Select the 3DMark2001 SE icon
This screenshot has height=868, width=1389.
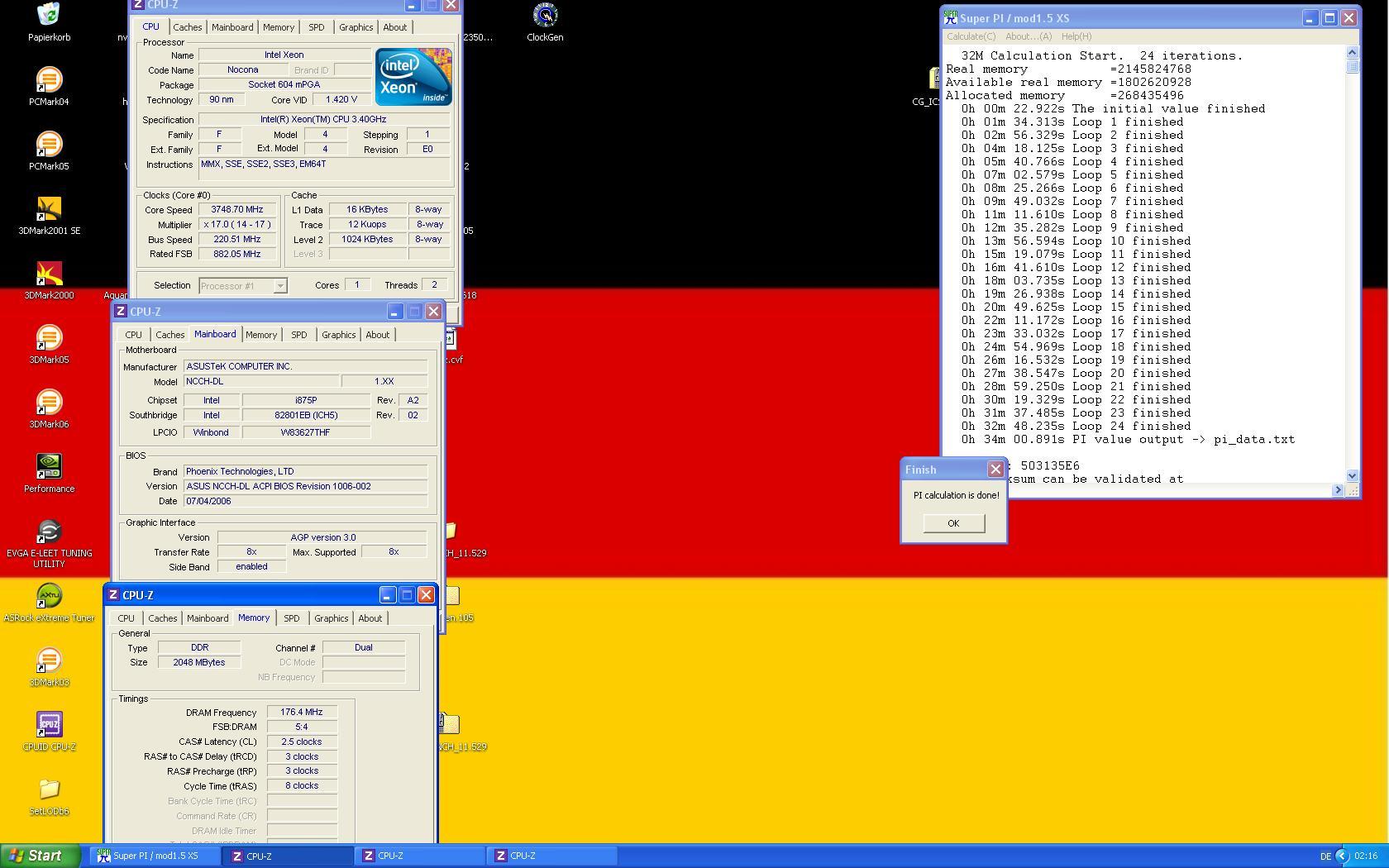(x=49, y=209)
